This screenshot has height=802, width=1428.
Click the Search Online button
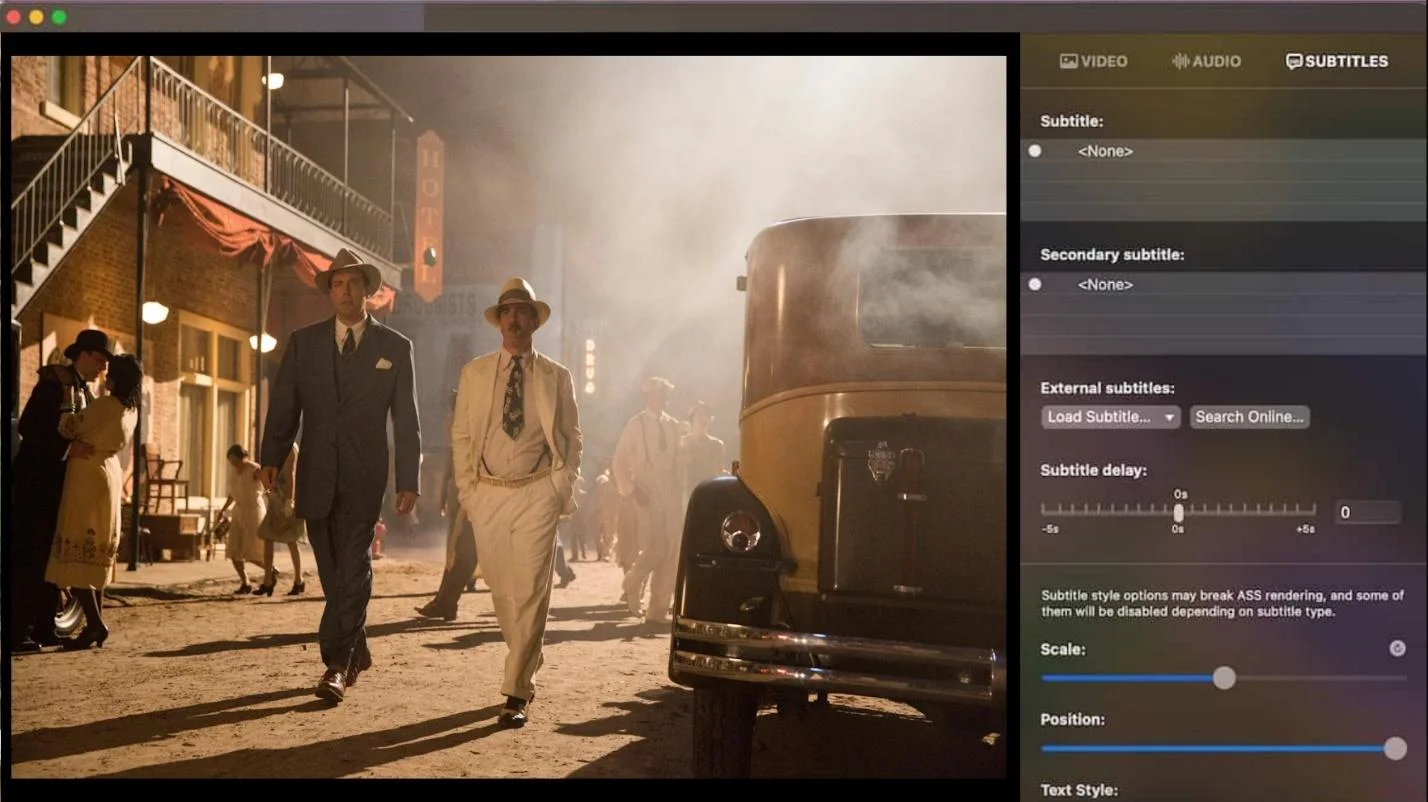point(1250,417)
